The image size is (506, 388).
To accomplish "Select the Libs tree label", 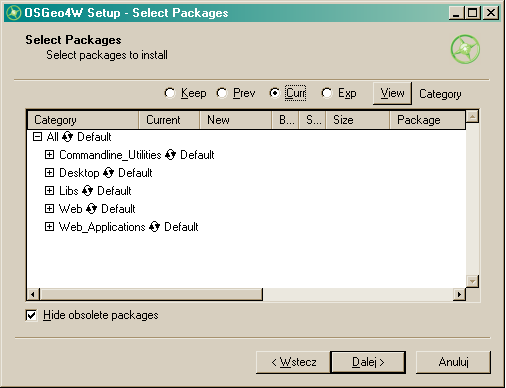I will click(68, 191).
